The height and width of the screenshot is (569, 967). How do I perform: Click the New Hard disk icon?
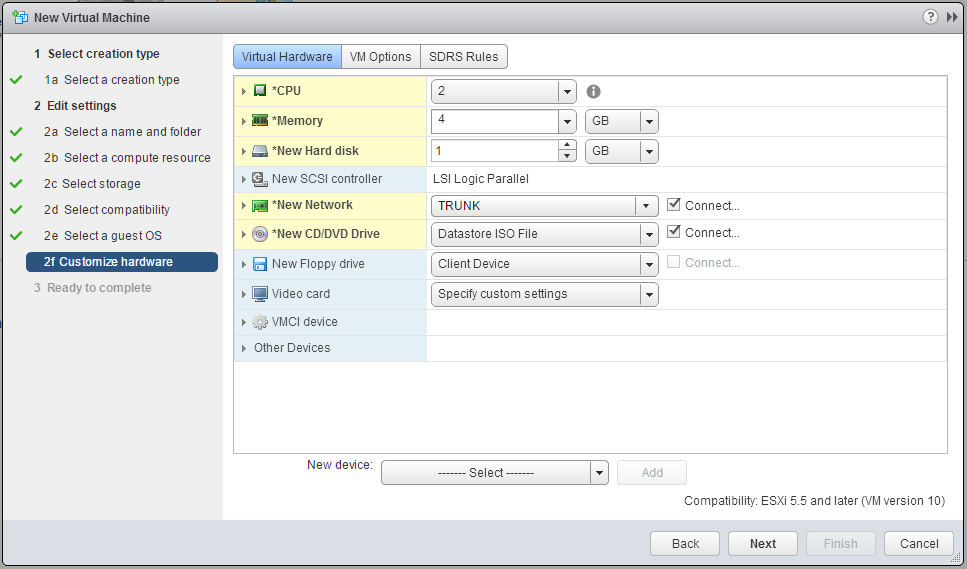[x=260, y=151]
